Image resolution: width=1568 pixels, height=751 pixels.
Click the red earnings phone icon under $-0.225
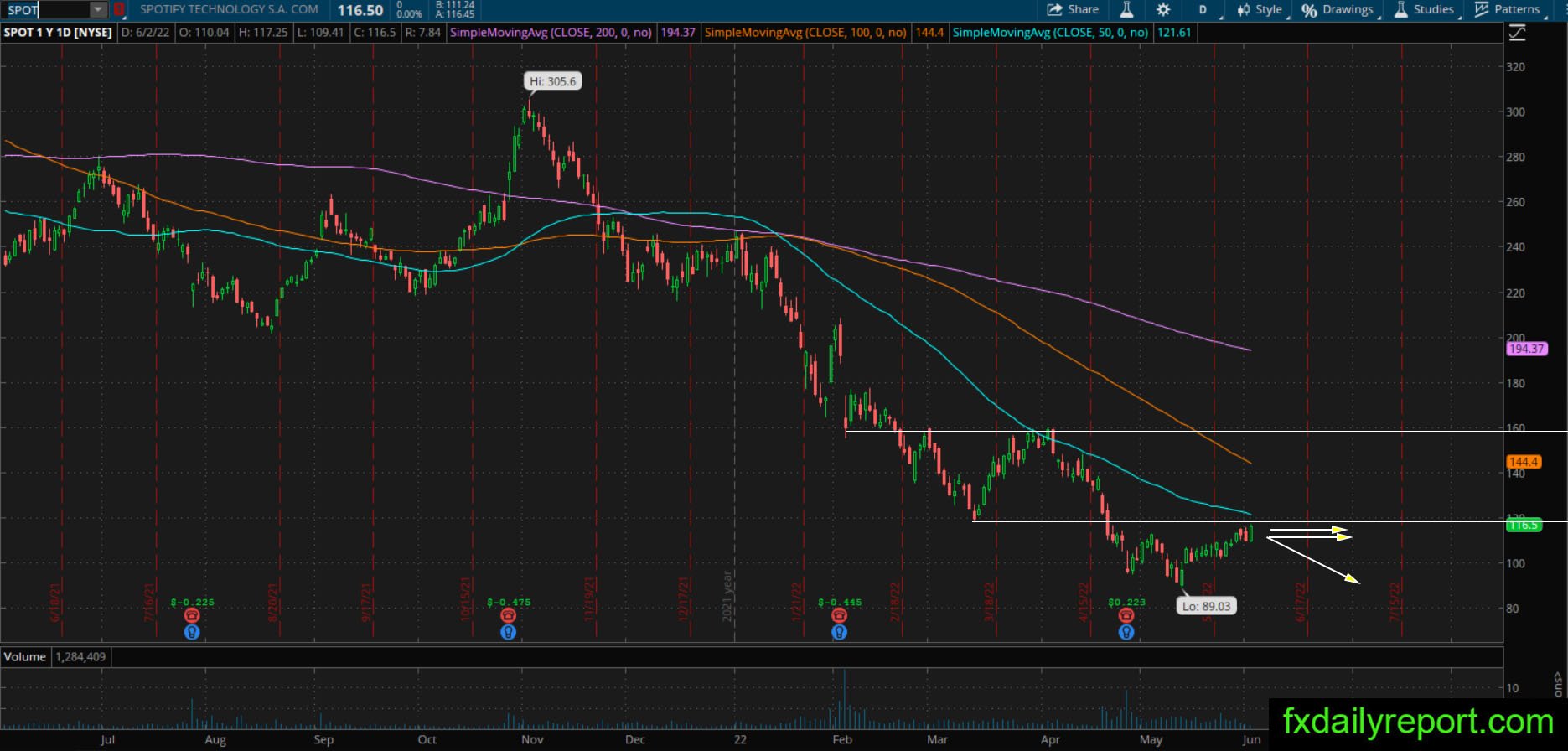click(x=192, y=616)
